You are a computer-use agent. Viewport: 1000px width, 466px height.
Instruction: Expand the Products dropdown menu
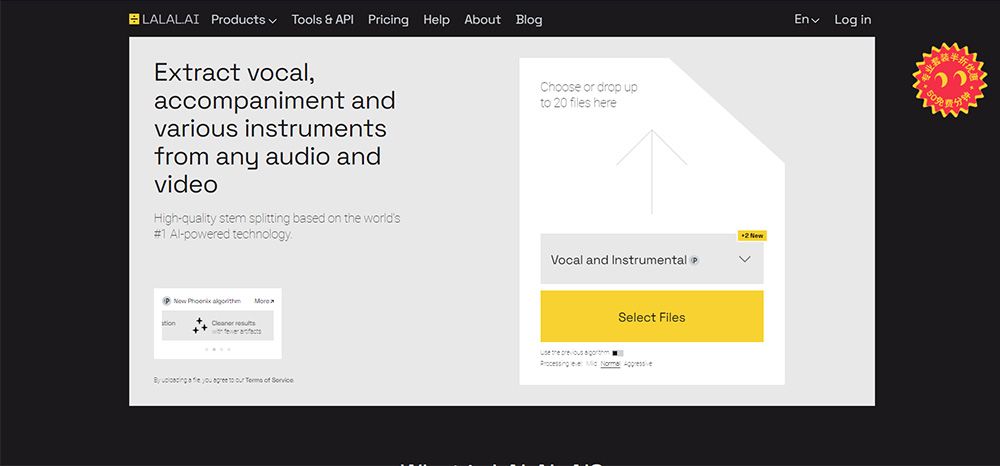pyautogui.click(x=244, y=19)
